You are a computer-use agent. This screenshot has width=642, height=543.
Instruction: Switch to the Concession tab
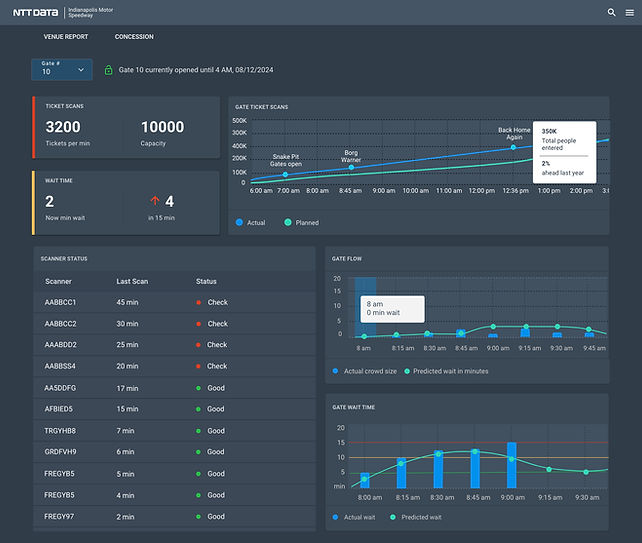pyautogui.click(x=134, y=36)
